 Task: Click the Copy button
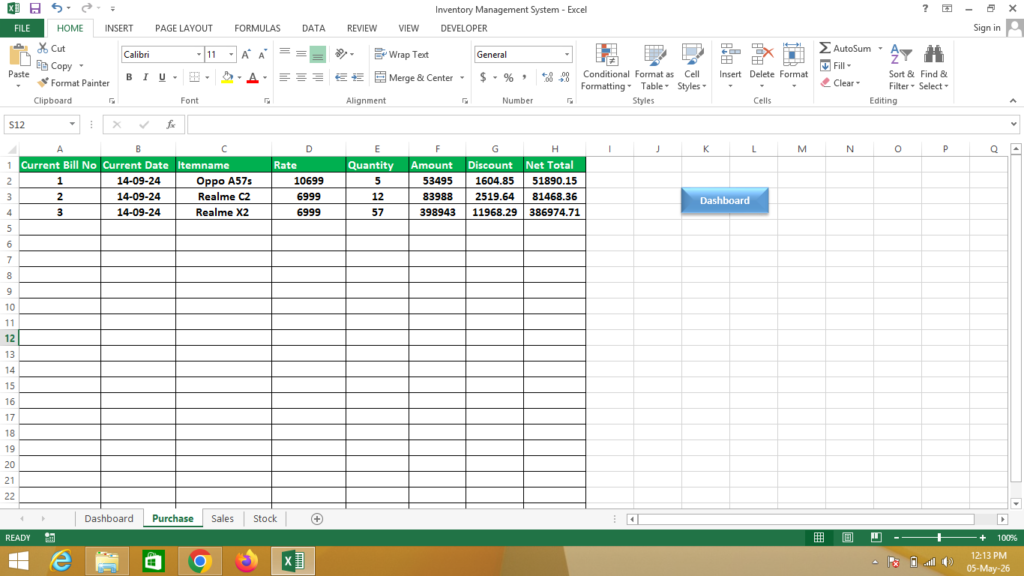coord(55,66)
